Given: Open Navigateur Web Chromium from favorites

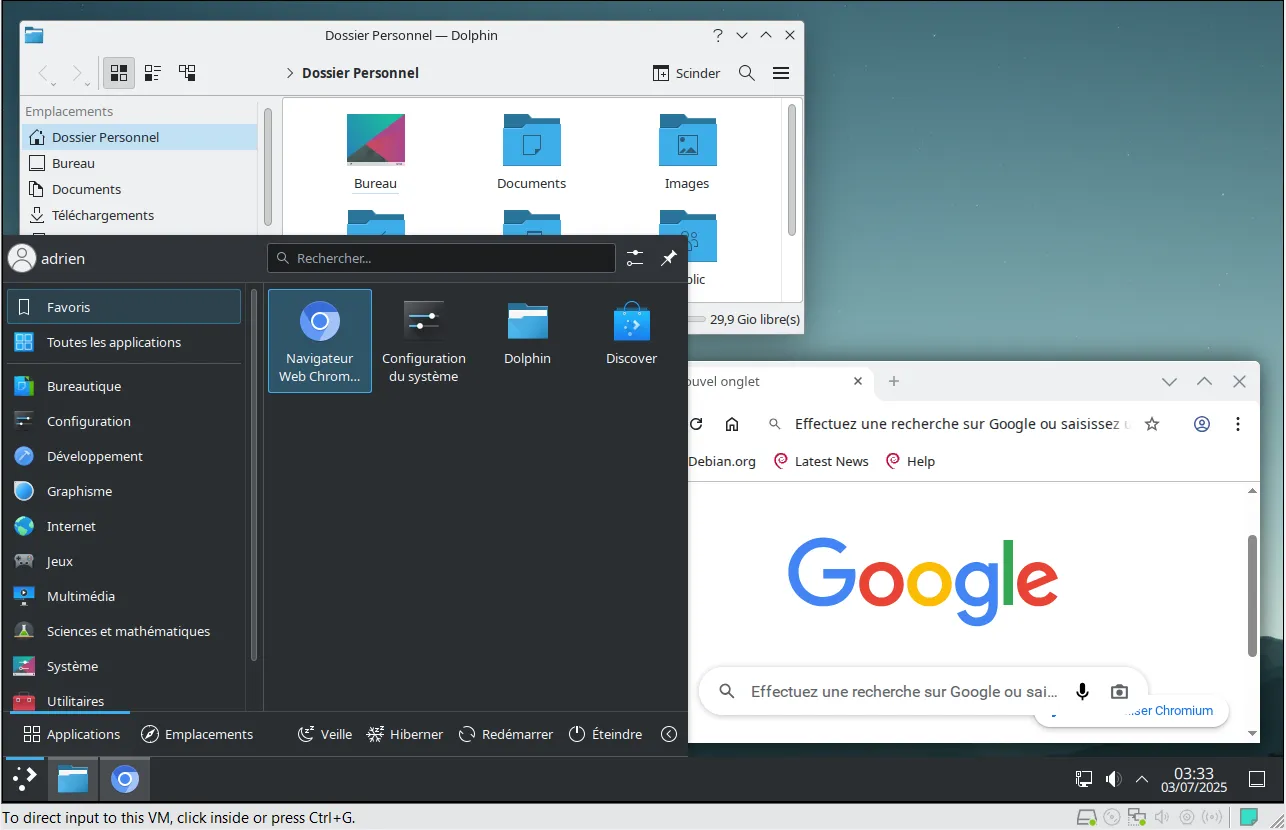Looking at the screenshot, I should point(320,341).
